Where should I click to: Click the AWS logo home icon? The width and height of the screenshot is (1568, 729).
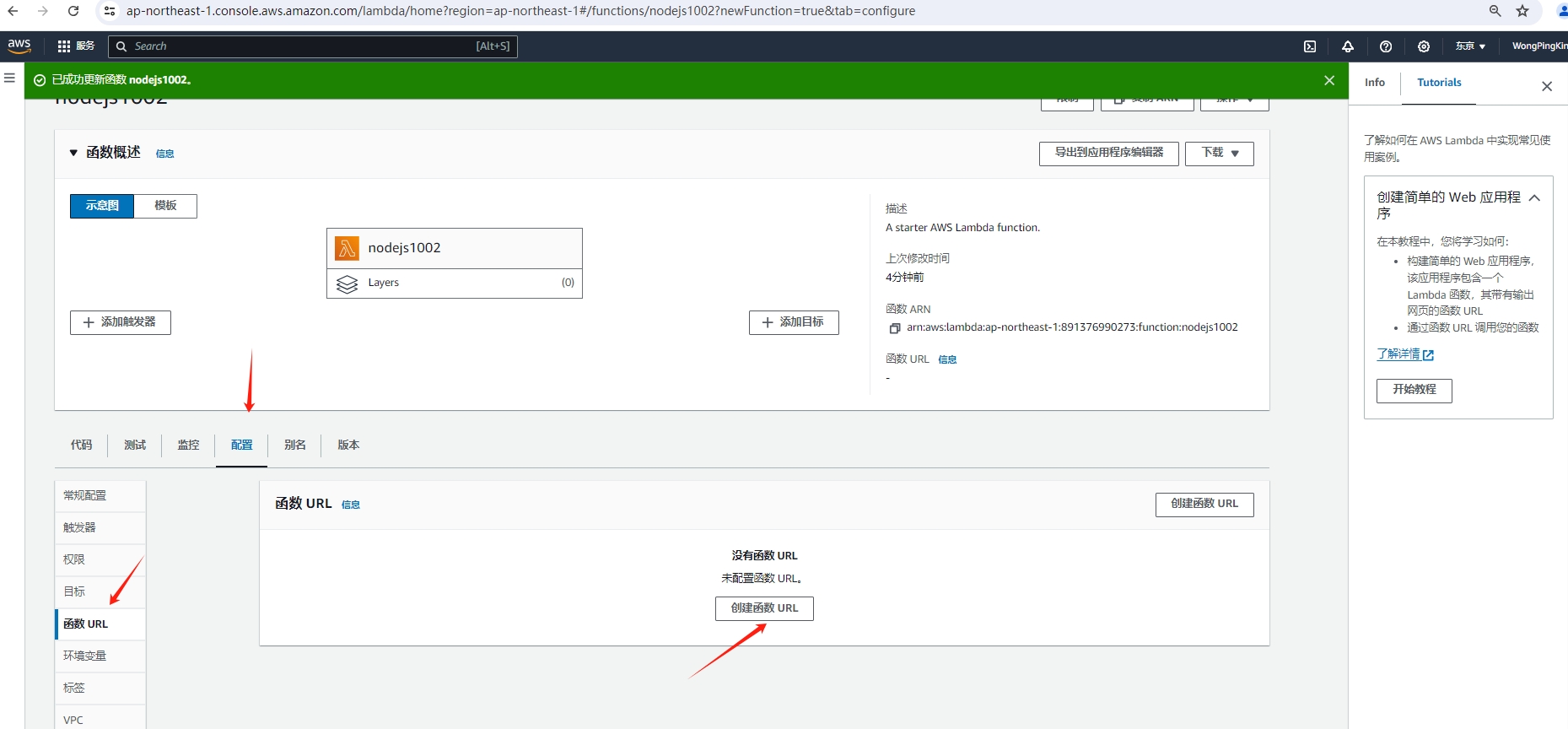(19, 46)
